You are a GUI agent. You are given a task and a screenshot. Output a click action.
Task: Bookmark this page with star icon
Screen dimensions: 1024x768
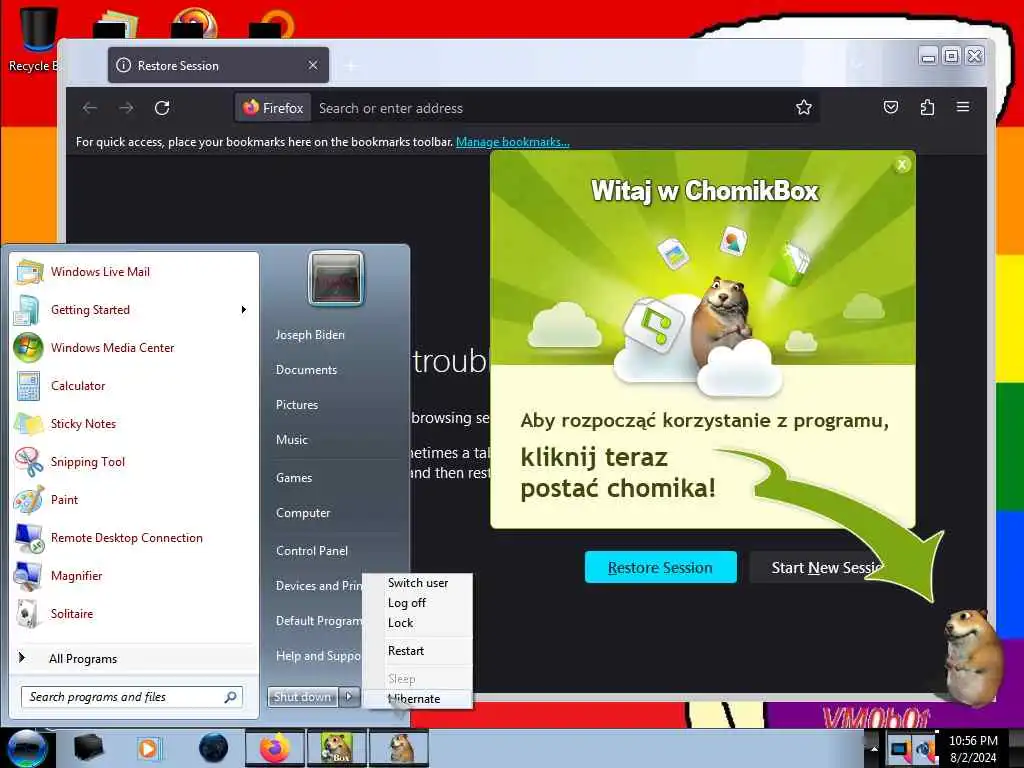804,107
